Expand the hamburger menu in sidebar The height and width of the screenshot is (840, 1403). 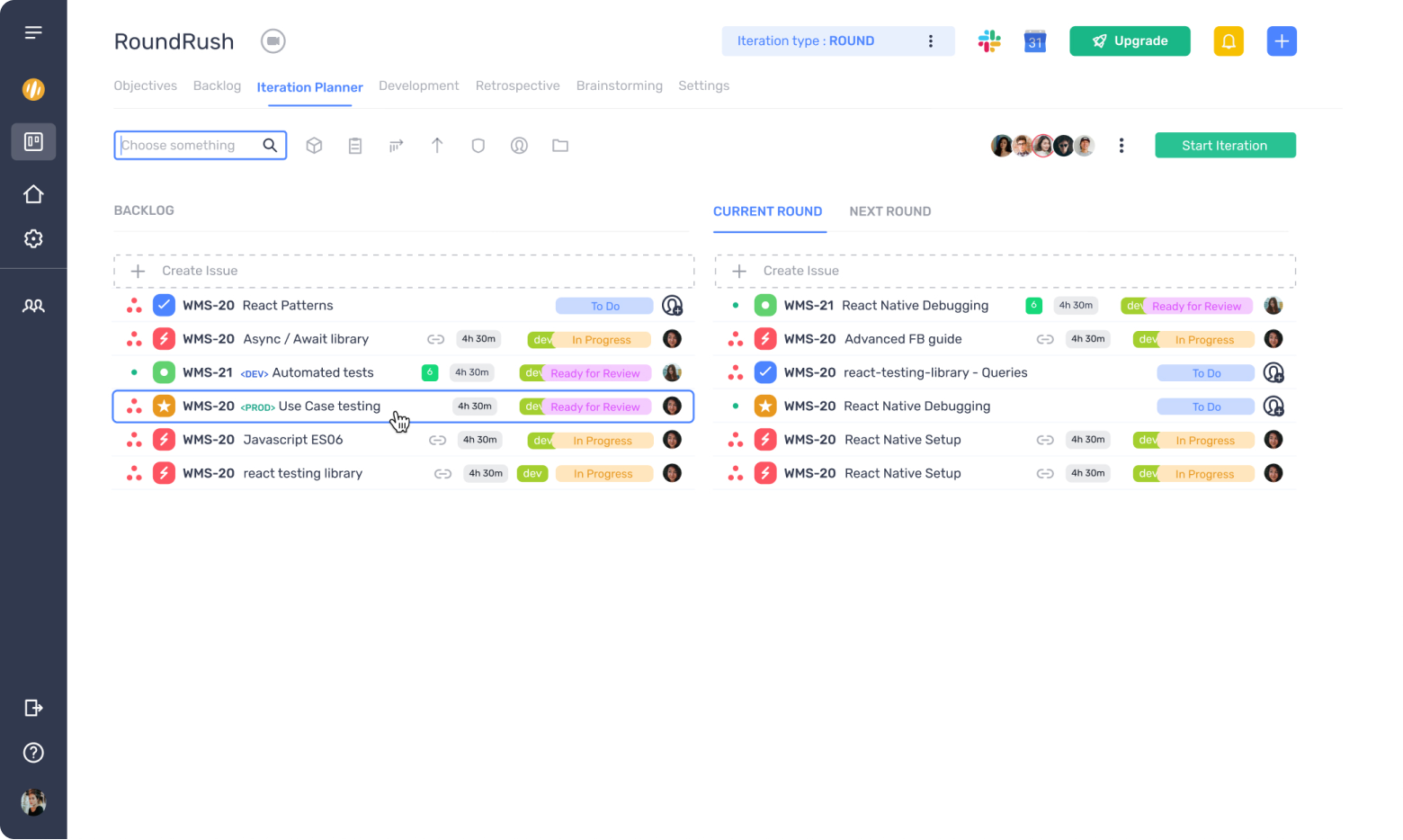point(33,32)
